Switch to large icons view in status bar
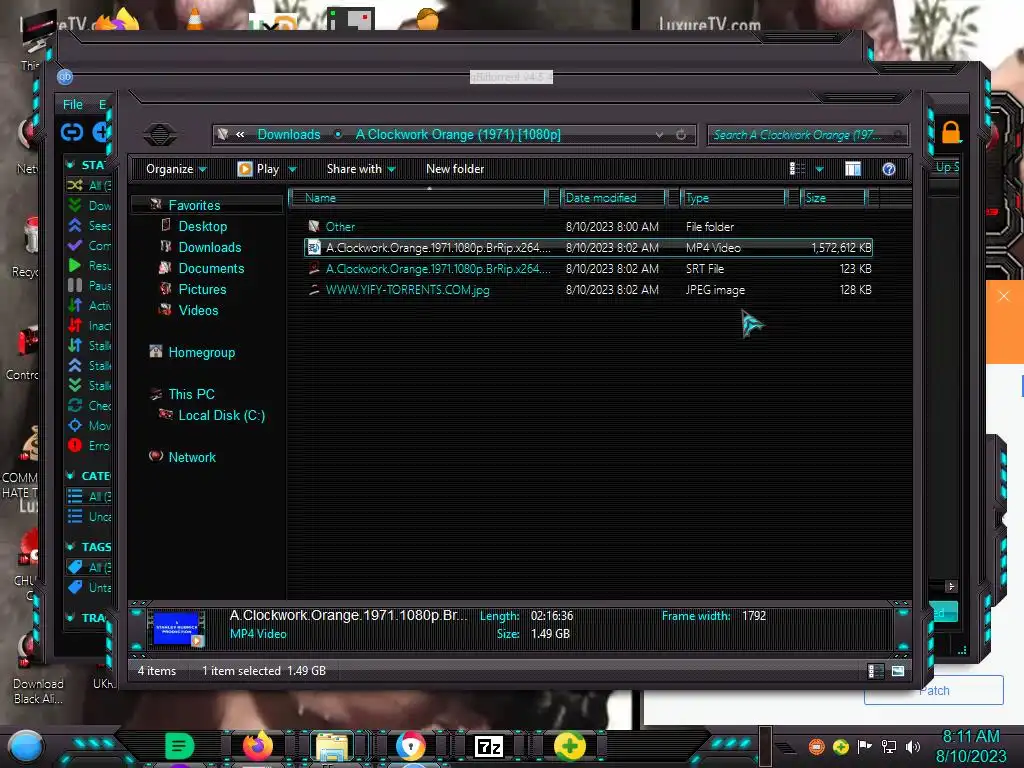Image resolution: width=1024 pixels, height=768 pixels. click(898, 671)
